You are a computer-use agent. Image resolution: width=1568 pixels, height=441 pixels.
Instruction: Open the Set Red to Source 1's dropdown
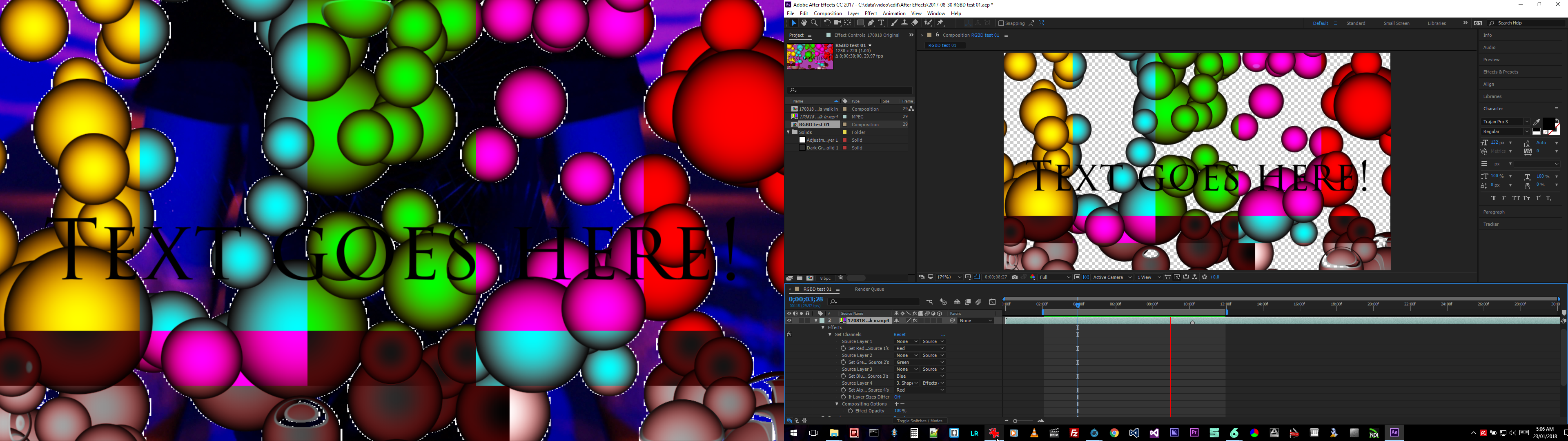[919, 348]
